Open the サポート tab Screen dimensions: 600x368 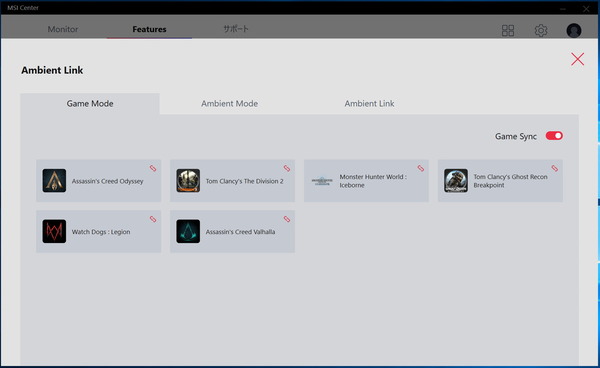236,29
